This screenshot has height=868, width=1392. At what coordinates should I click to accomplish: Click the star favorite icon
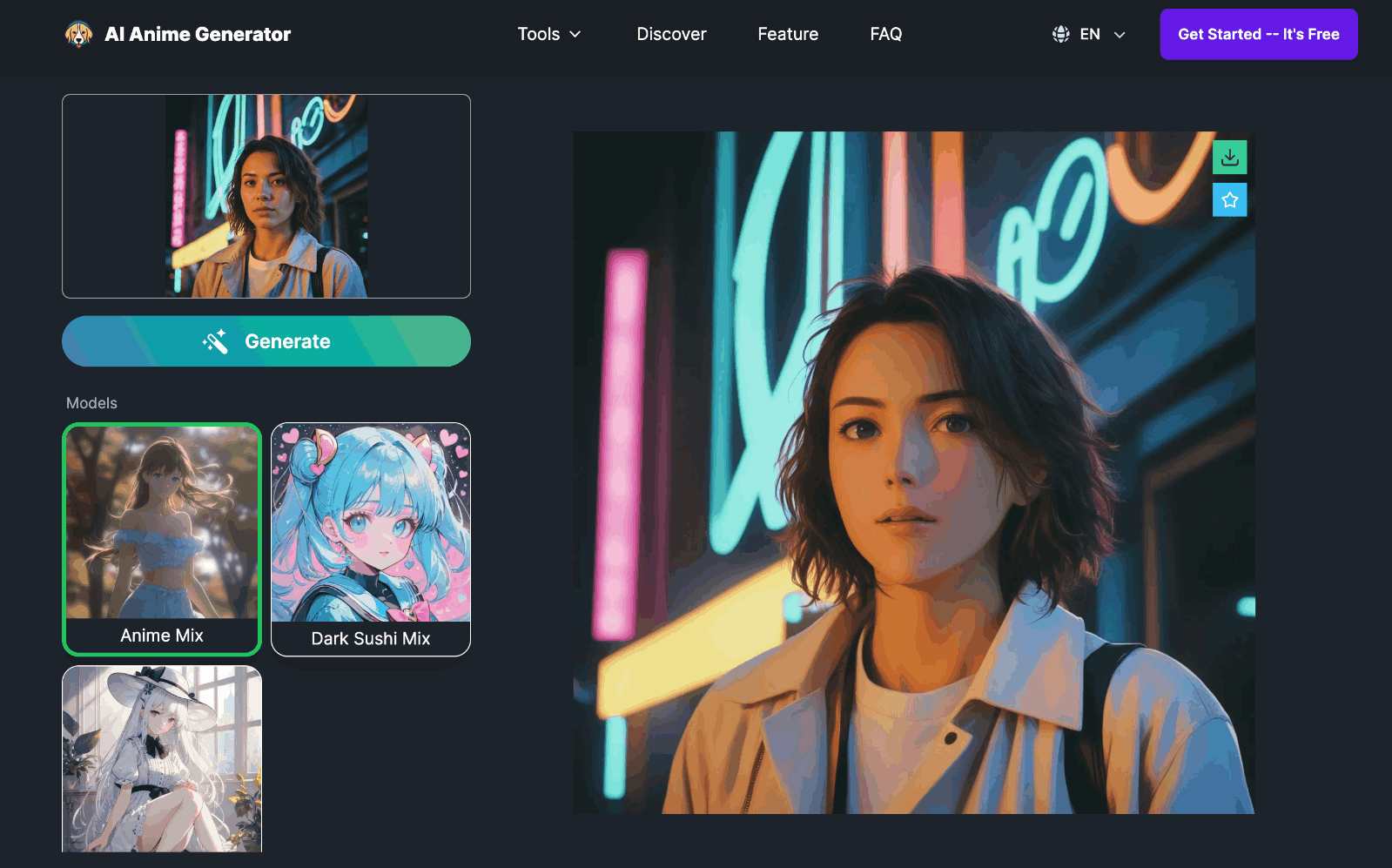(1229, 200)
